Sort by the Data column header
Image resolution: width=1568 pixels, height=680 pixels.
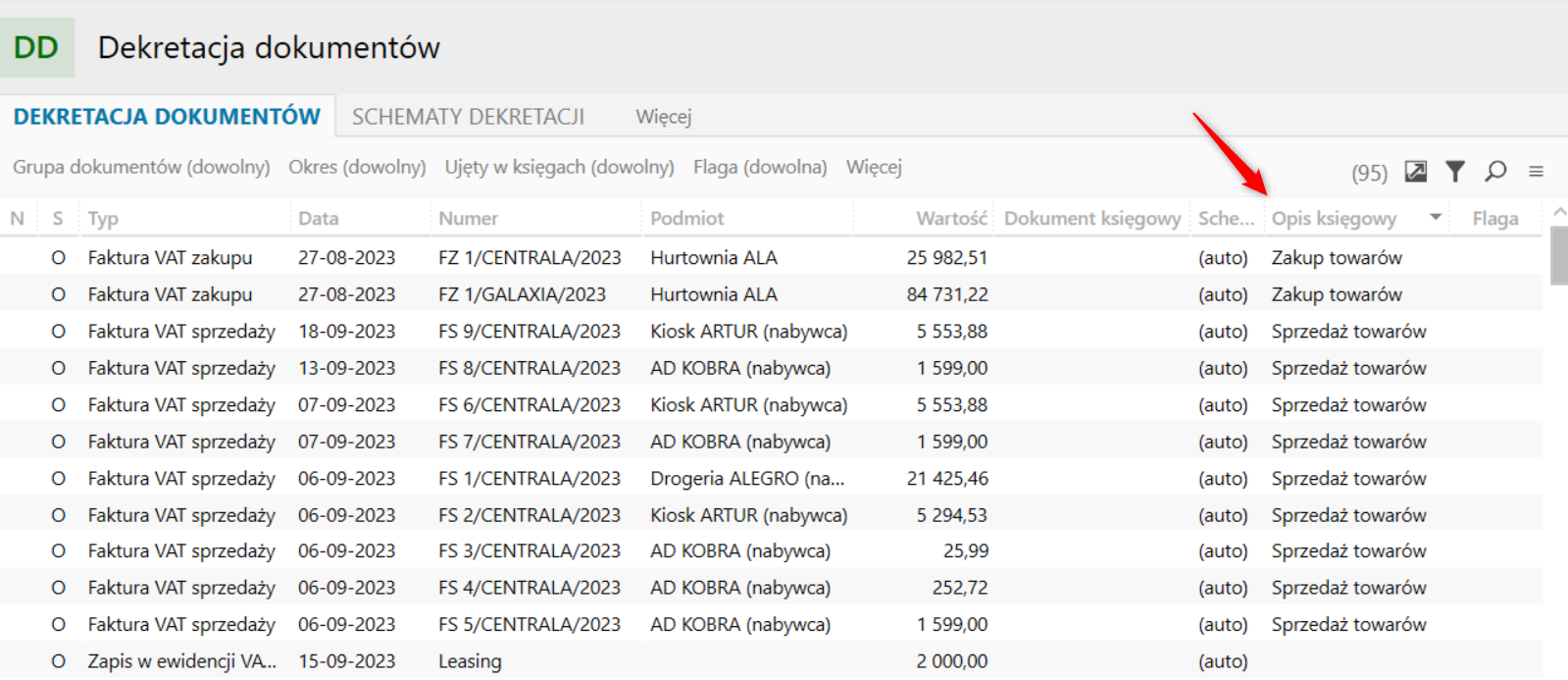[x=319, y=219]
